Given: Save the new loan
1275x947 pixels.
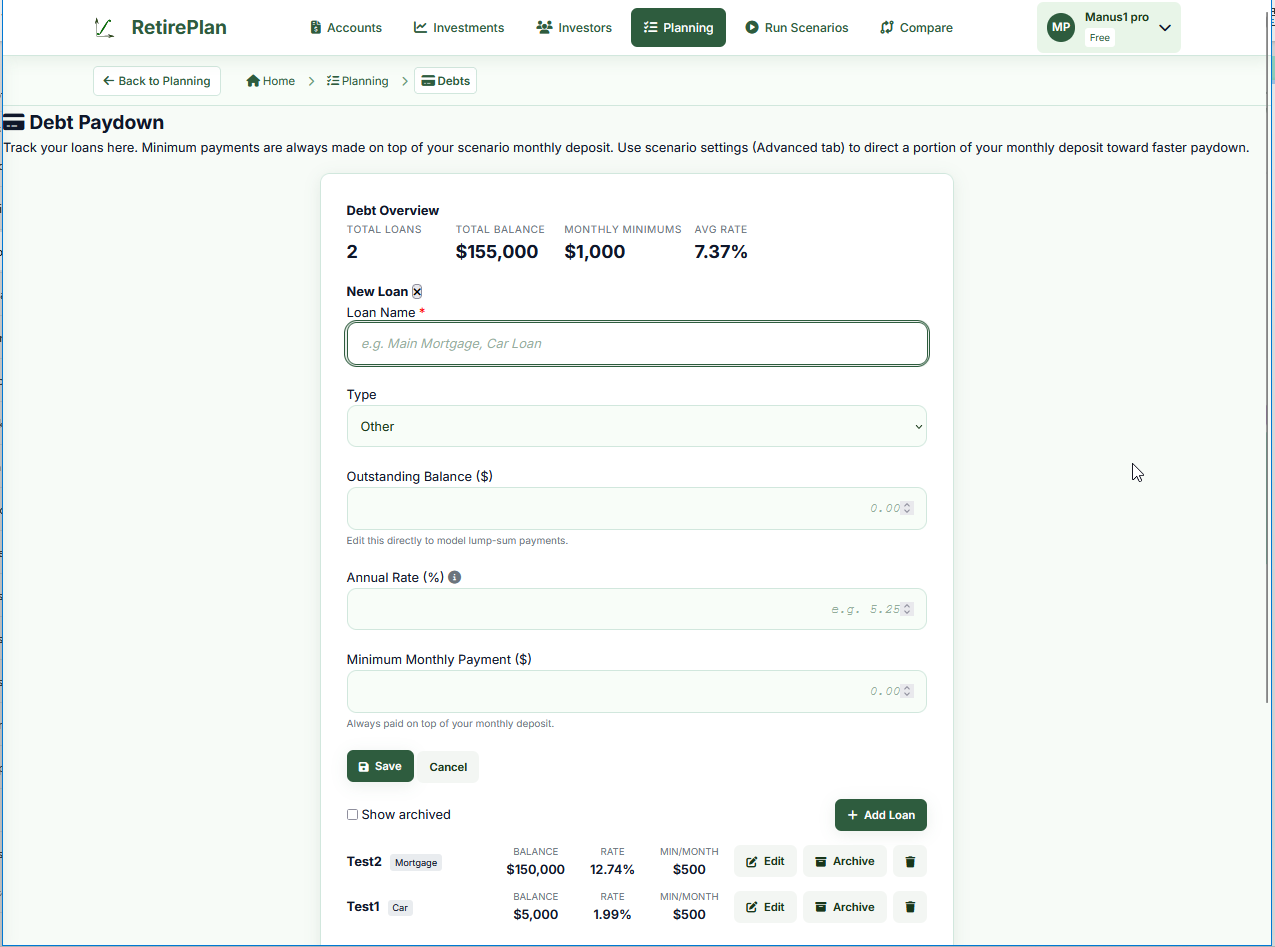Looking at the screenshot, I should 380,767.
